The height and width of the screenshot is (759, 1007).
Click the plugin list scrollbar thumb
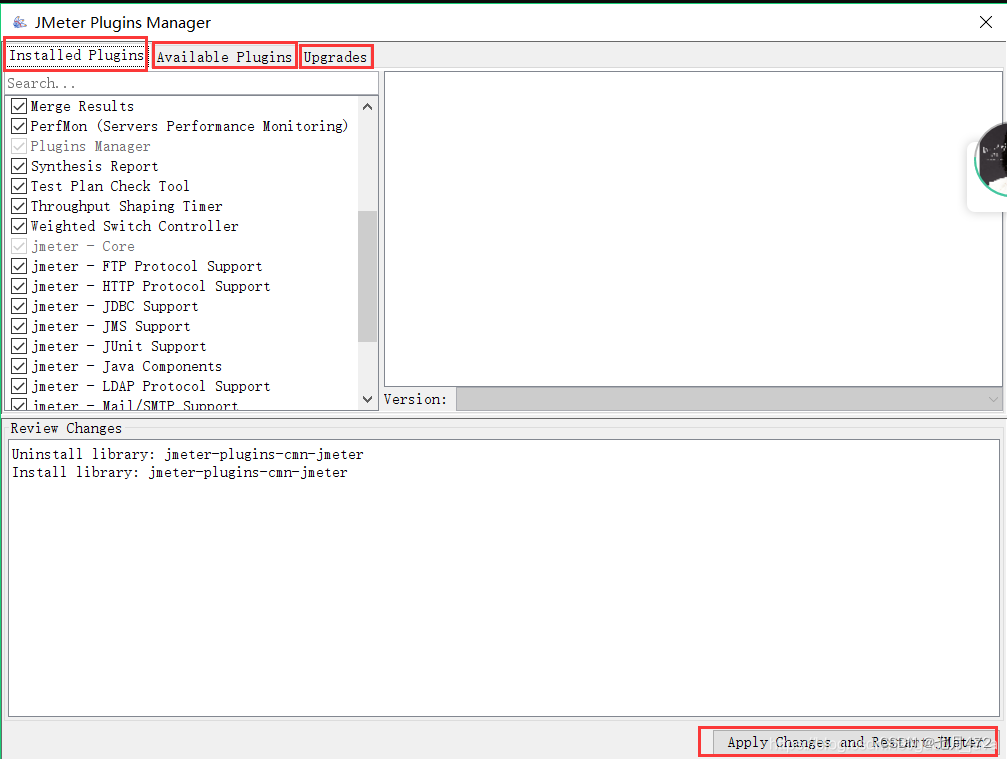pyautogui.click(x=367, y=276)
